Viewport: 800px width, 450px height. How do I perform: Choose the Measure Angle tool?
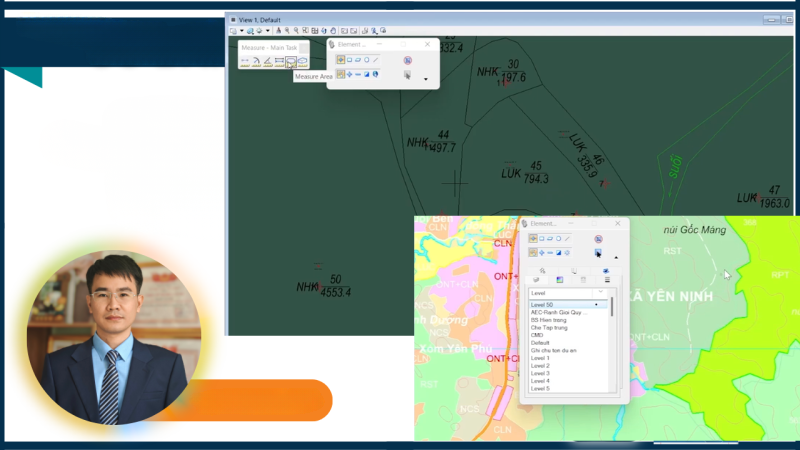click(268, 62)
